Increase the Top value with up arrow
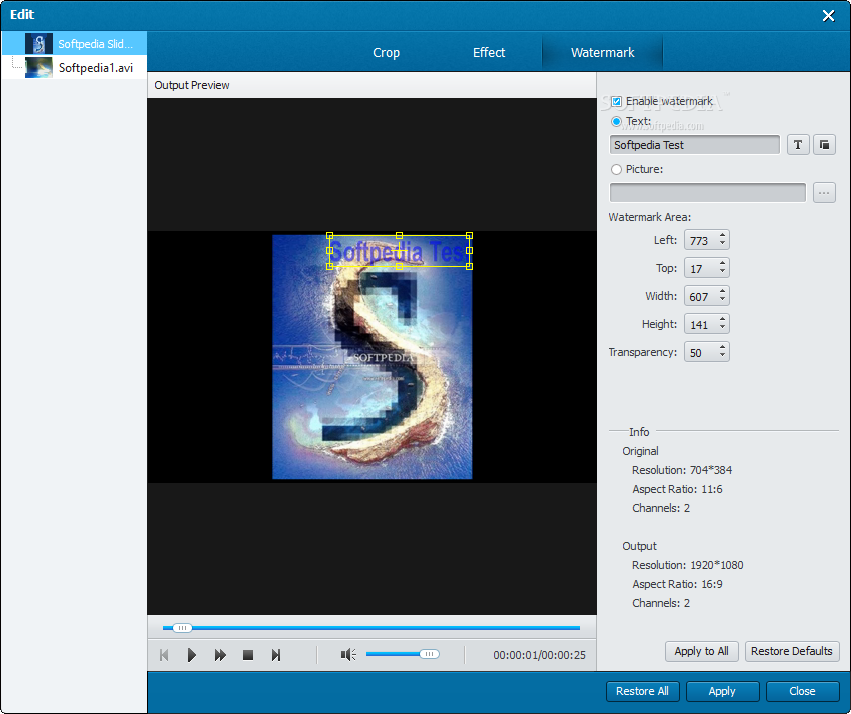The image size is (851, 714). point(722,264)
